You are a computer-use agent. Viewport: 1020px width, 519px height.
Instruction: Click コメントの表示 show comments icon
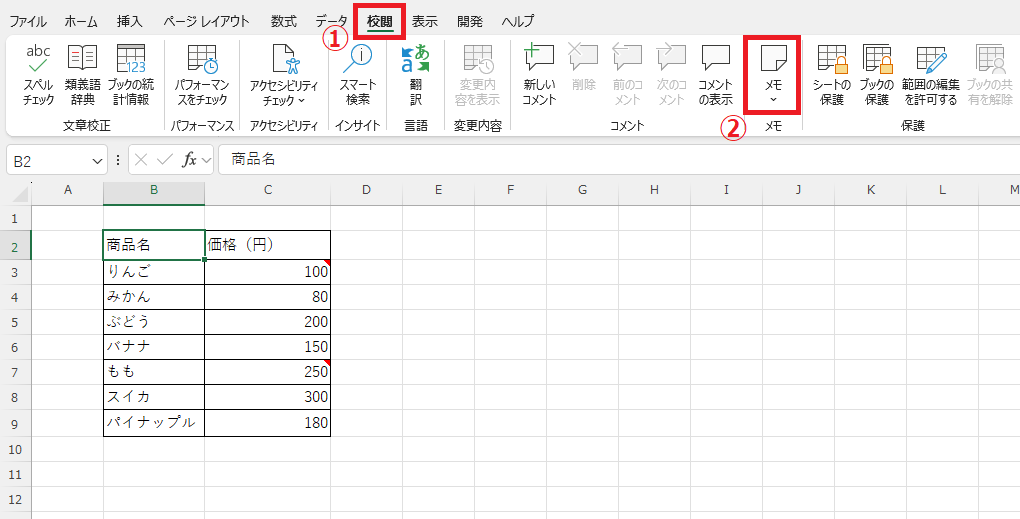point(715,74)
